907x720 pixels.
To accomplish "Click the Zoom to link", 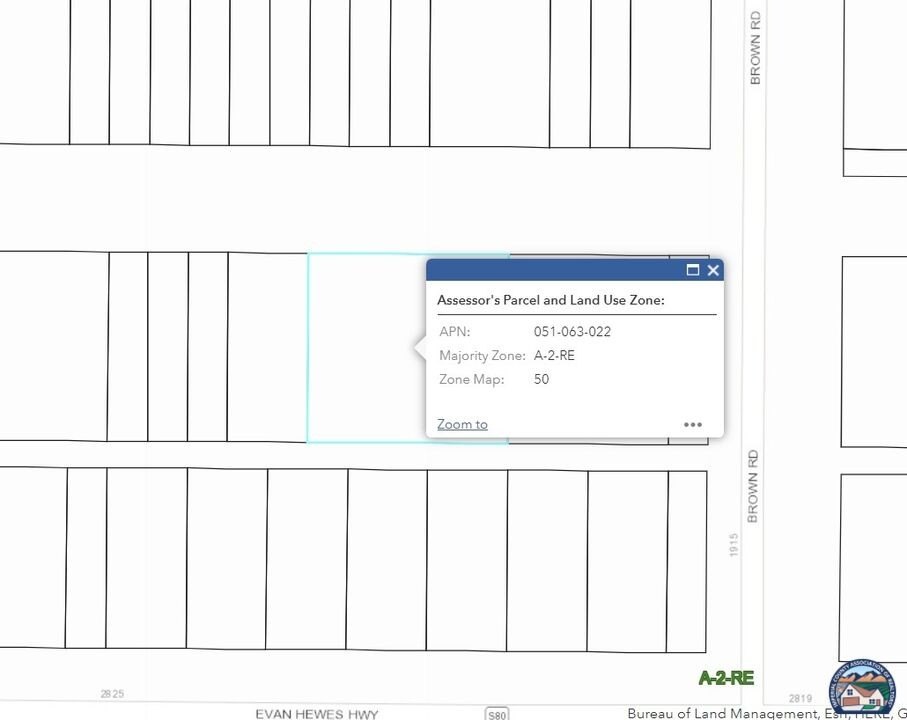I will click(x=462, y=424).
